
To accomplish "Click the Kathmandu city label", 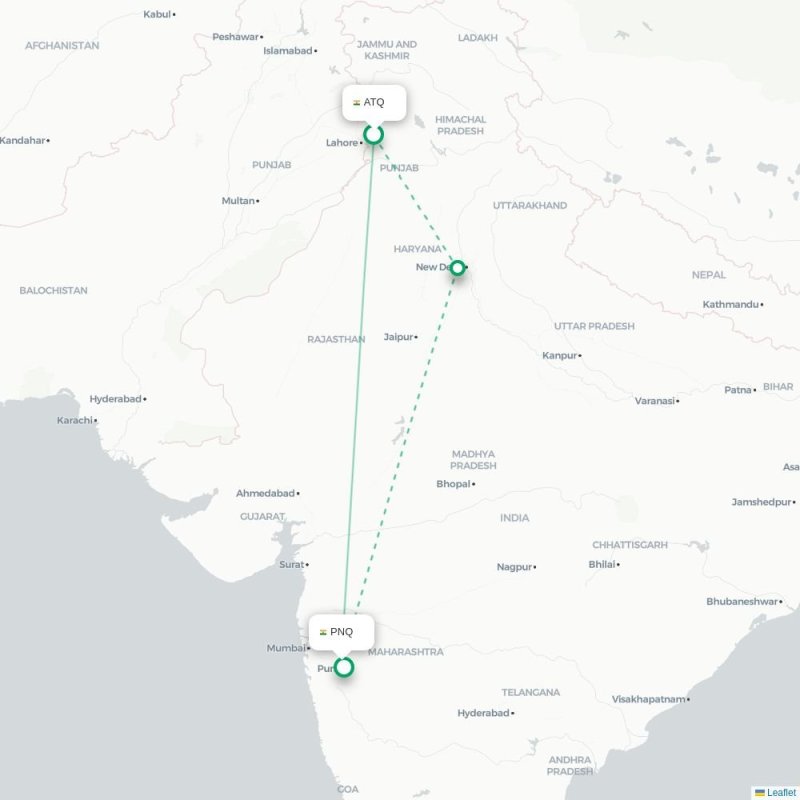I will [x=731, y=305].
